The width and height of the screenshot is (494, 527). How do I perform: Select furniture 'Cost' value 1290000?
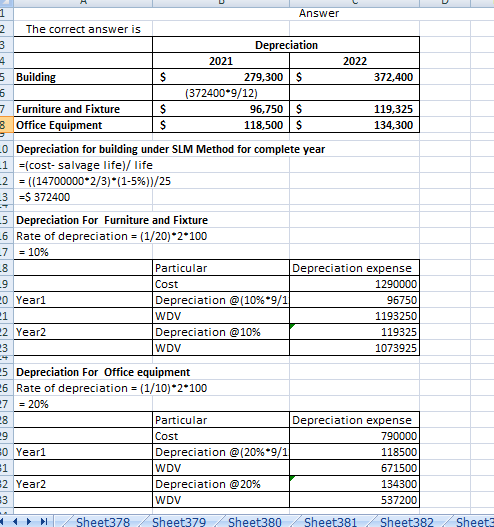[x=355, y=284]
